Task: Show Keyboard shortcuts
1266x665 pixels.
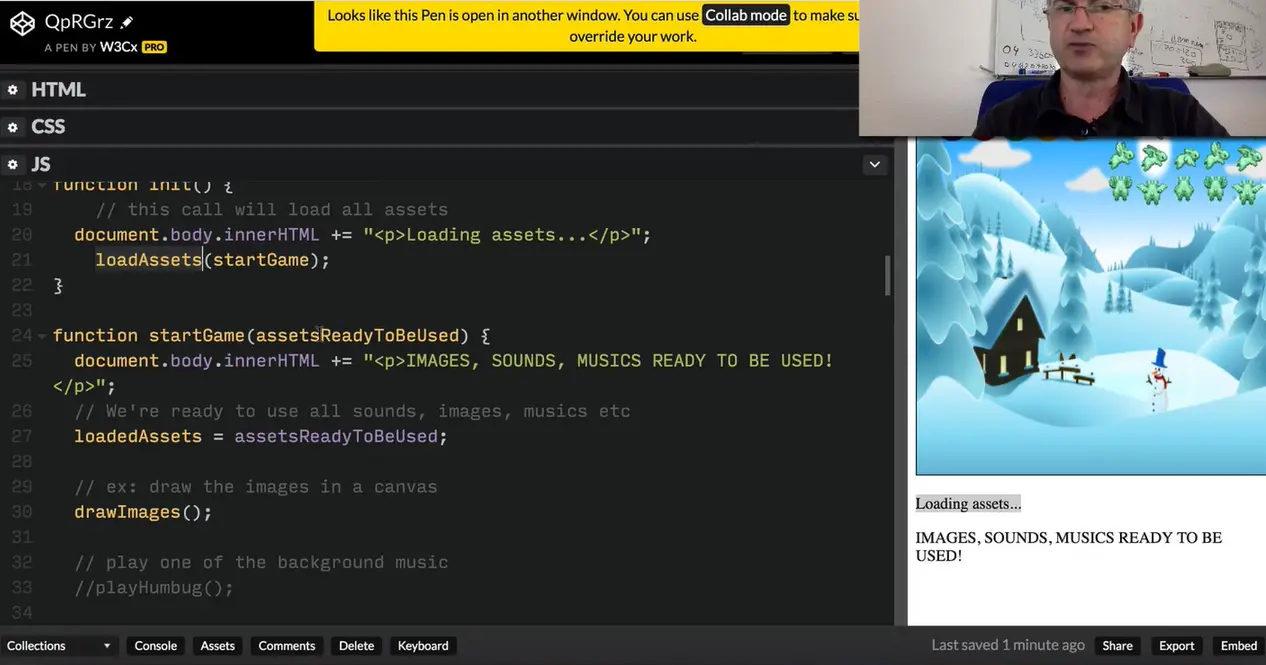Action: 423,646
